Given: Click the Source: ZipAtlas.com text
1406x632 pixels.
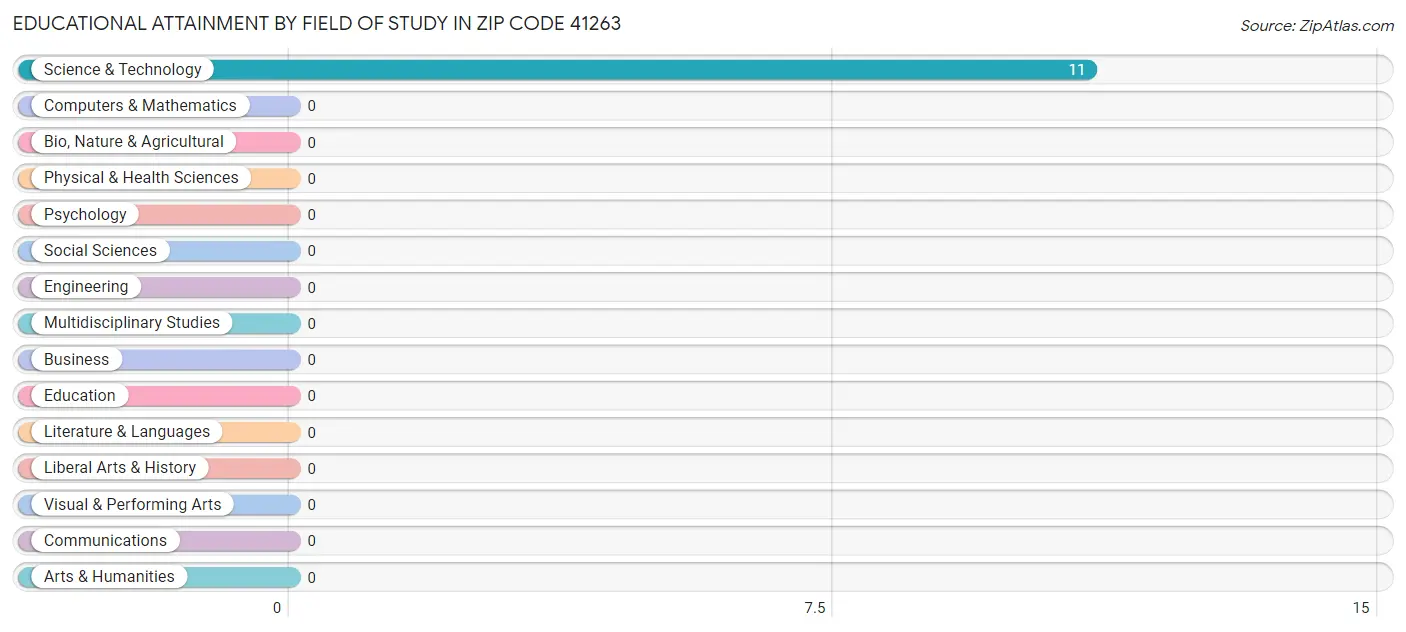Looking at the screenshot, I should (x=1317, y=26).
